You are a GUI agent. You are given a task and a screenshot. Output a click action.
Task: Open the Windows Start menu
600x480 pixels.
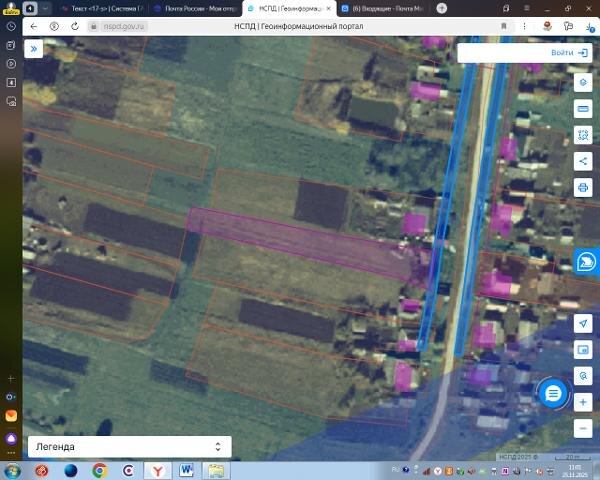click(x=12, y=470)
